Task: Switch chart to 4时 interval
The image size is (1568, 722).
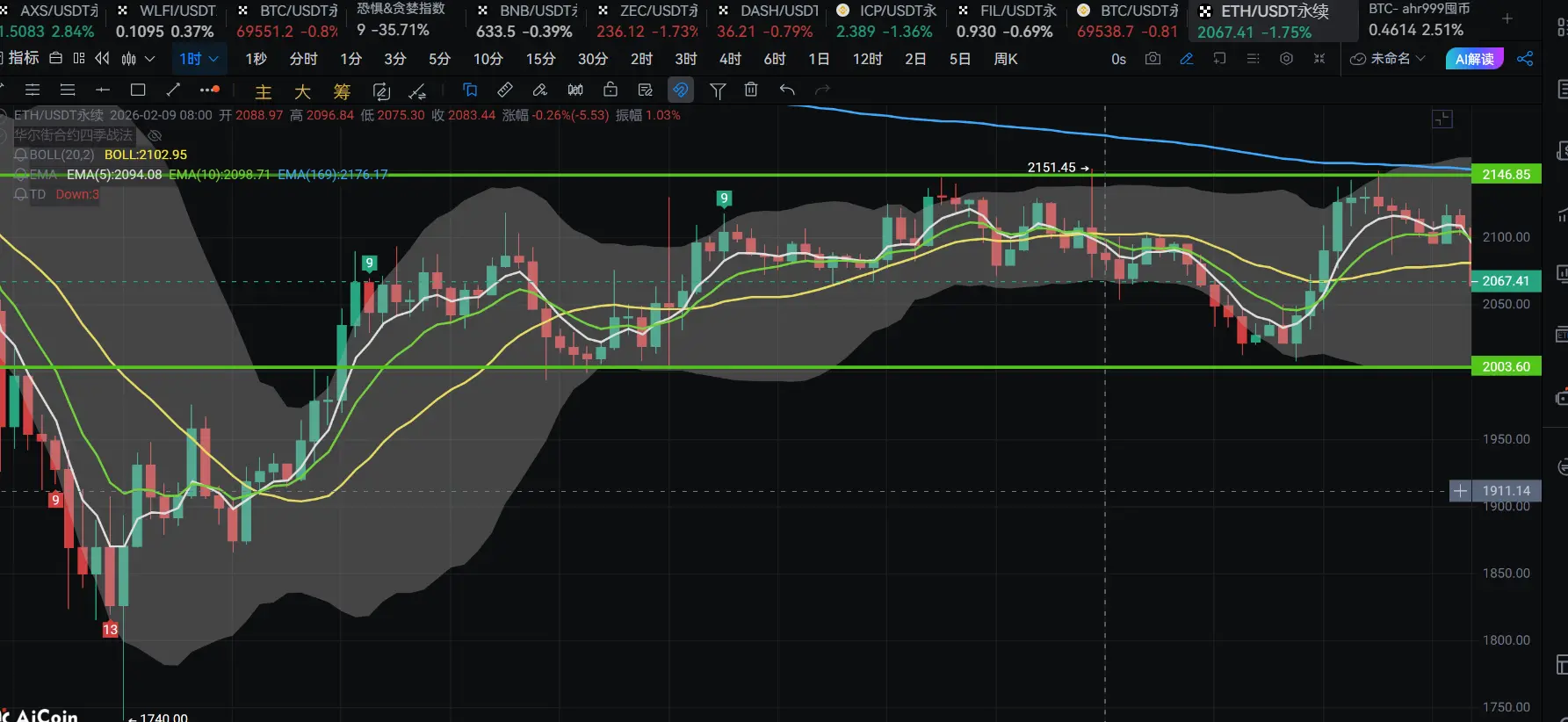Action: [x=730, y=59]
